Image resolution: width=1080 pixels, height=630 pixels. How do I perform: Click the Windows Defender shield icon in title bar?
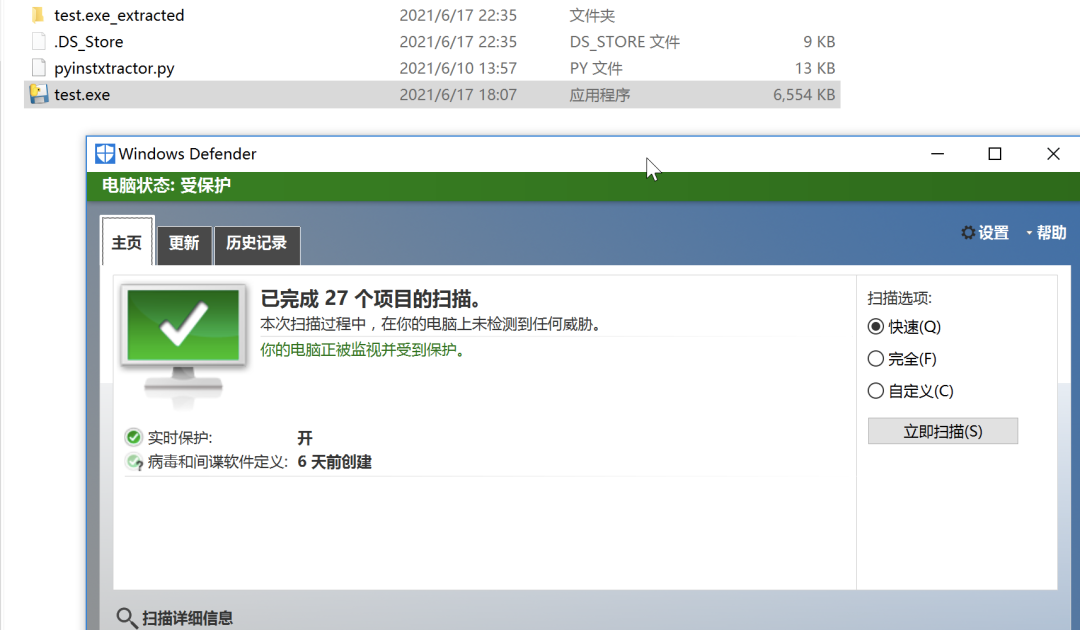point(105,154)
